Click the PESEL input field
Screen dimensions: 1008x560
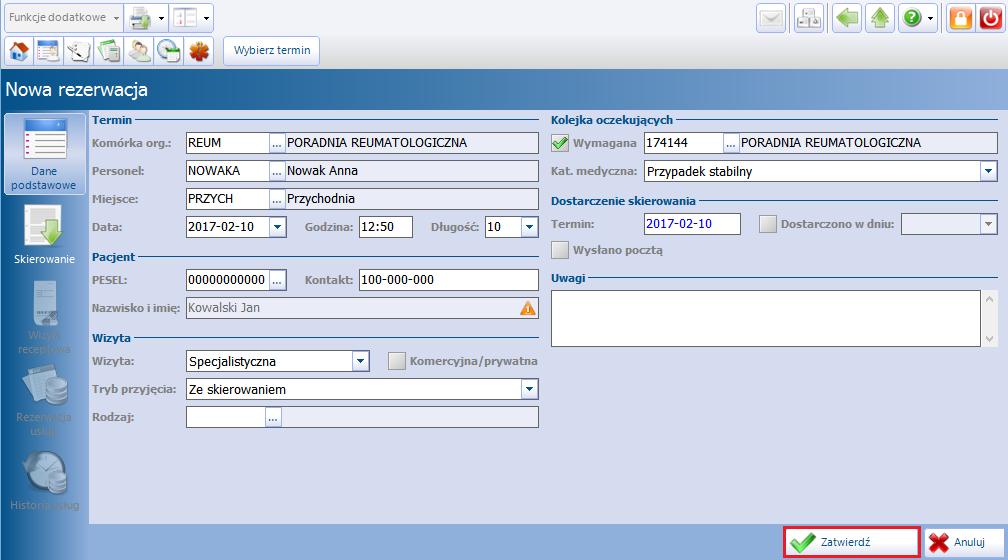point(228,280)
